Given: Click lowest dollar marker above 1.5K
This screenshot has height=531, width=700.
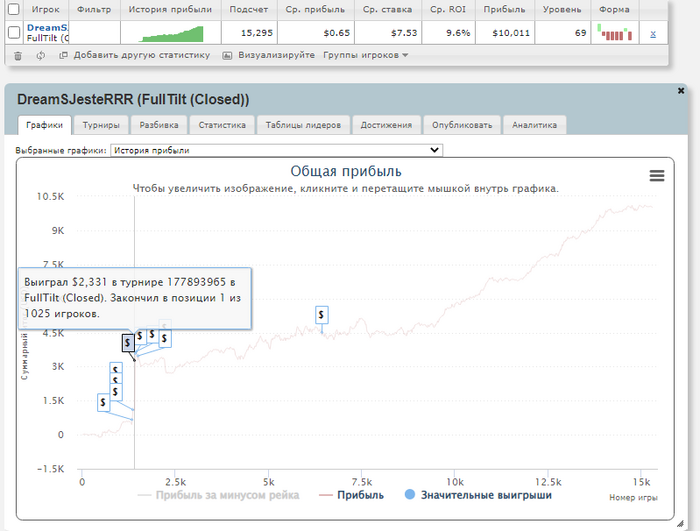Looking at the screenshot, I should (x=103, y=402).
